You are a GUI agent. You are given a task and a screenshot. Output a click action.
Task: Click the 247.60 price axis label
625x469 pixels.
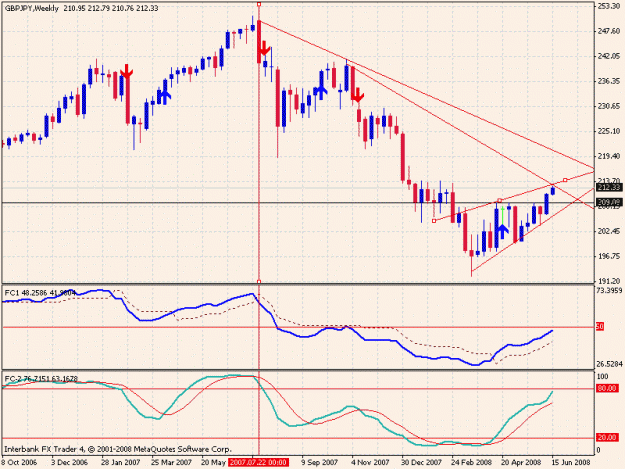[609, 31]
